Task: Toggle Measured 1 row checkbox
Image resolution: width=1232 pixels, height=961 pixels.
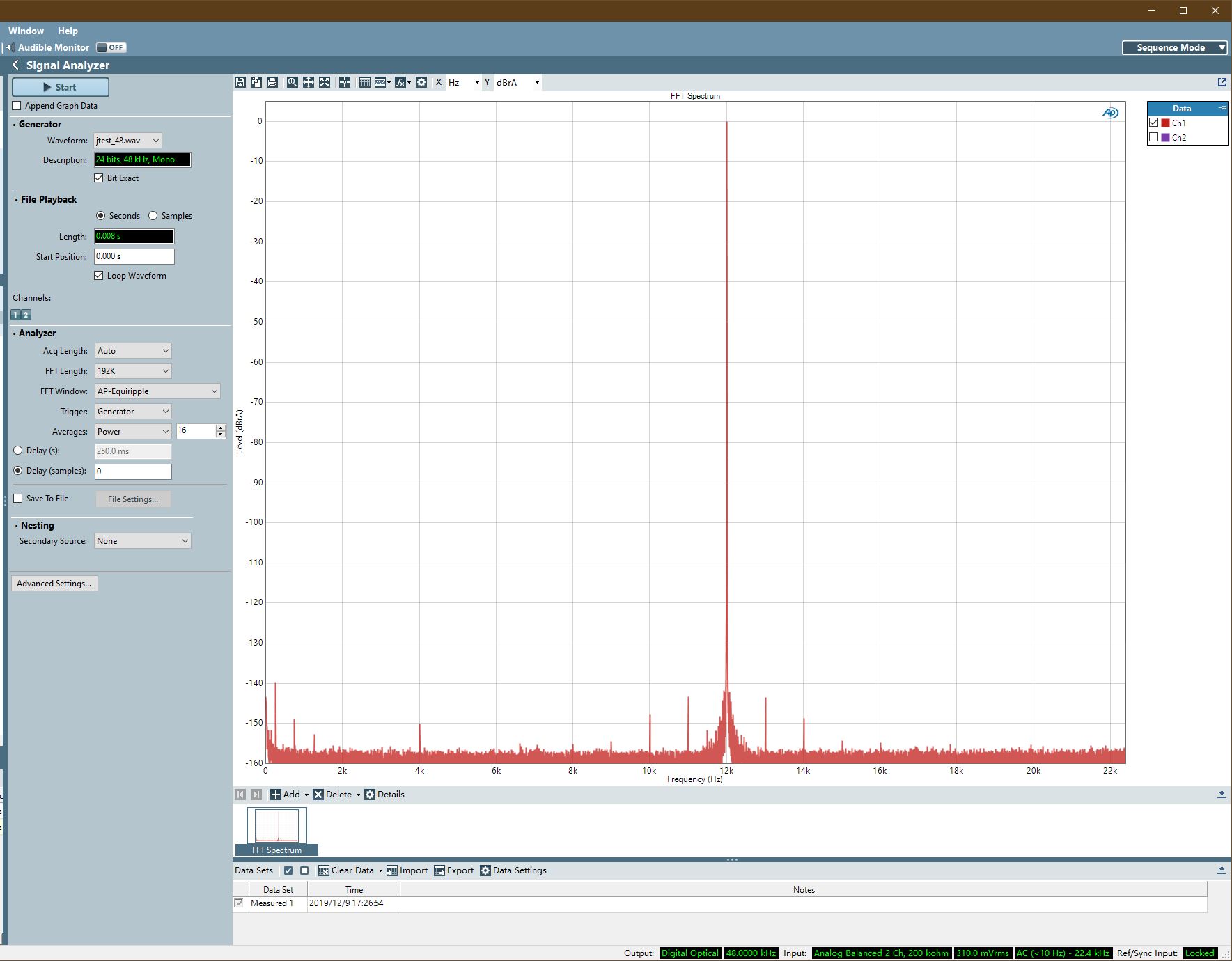Action: point(239,903)
